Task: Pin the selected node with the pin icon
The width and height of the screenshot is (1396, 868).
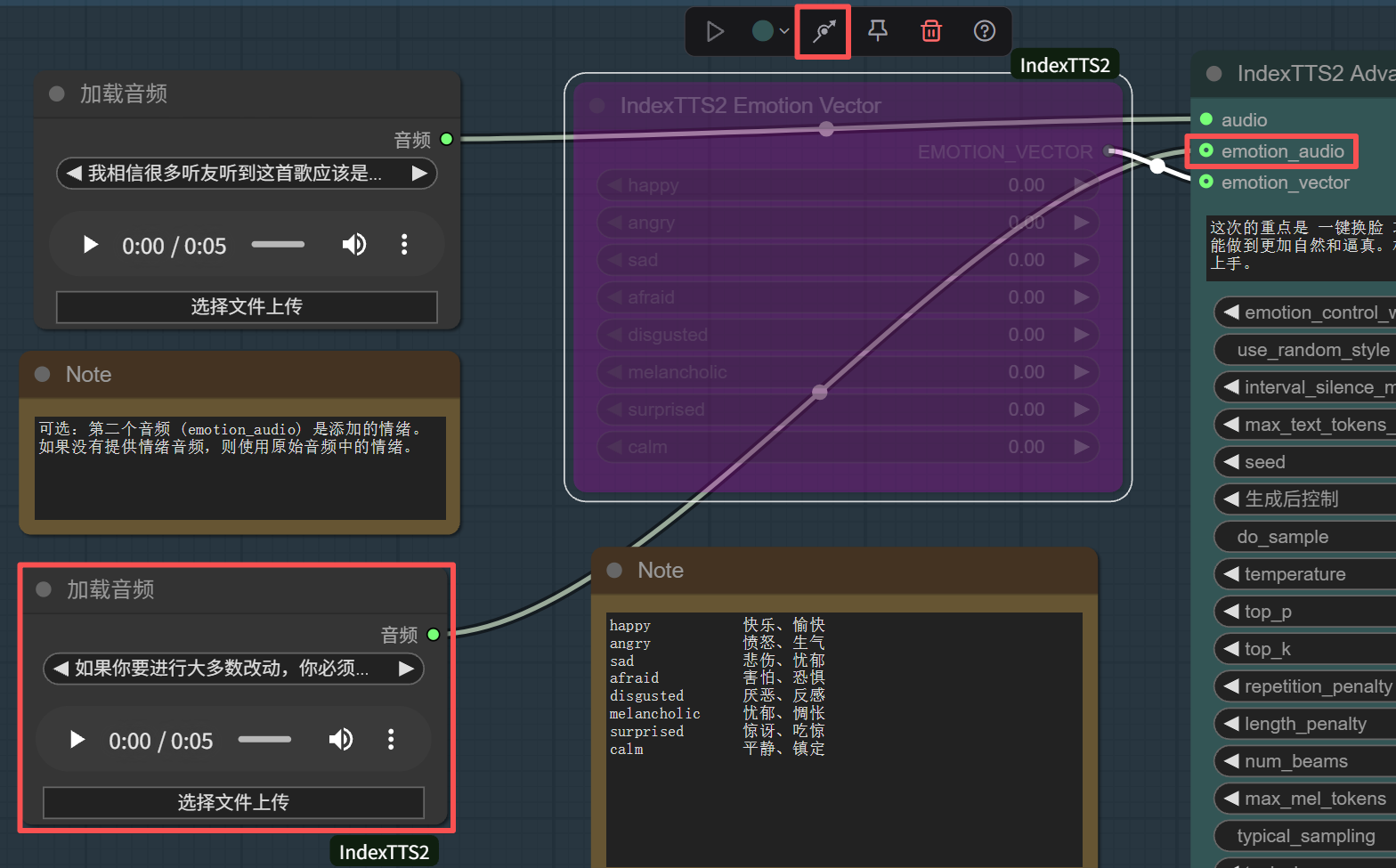Action: (x=878, y=32)
